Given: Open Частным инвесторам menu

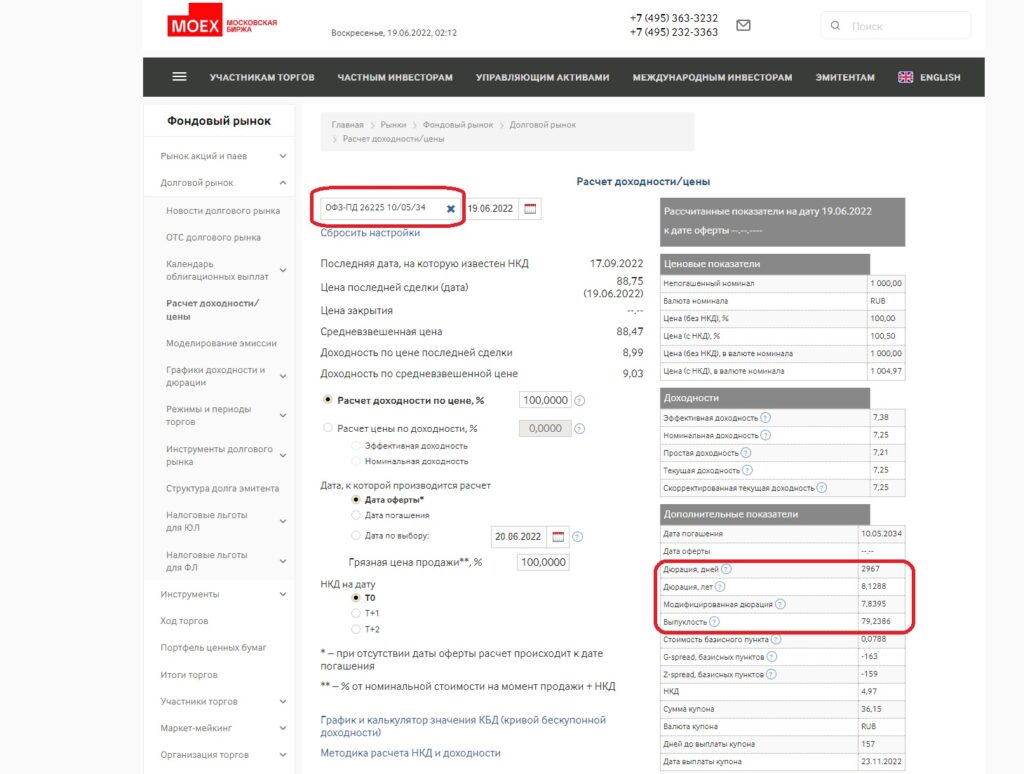Looking at the screenshot, I should (395, 77).
